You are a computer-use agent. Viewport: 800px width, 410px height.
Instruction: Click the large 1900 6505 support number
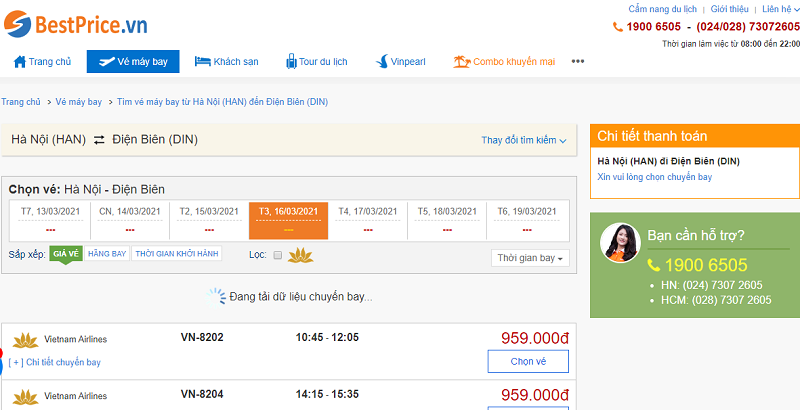tap(706, 265)
